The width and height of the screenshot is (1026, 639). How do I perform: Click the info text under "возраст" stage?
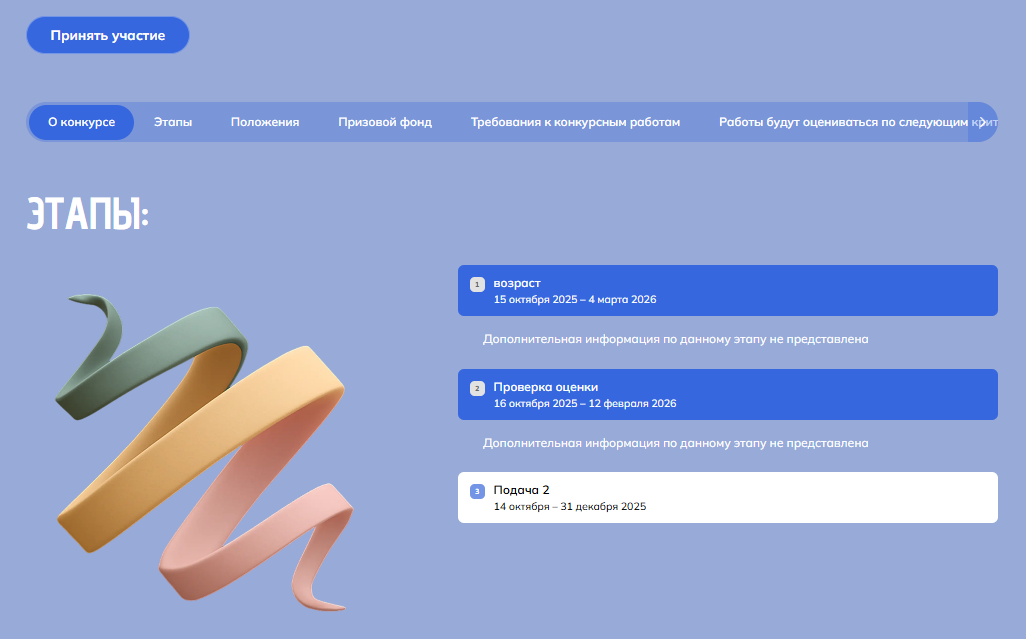coord(675,339)
